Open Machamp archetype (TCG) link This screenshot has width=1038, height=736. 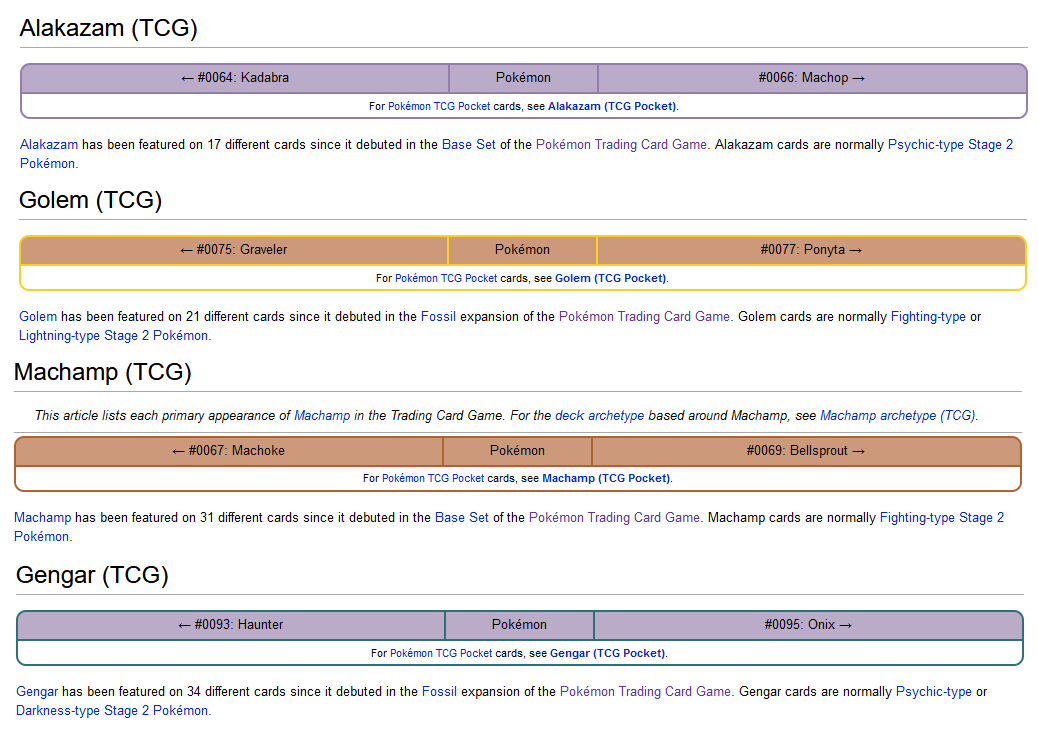point(898,416)
